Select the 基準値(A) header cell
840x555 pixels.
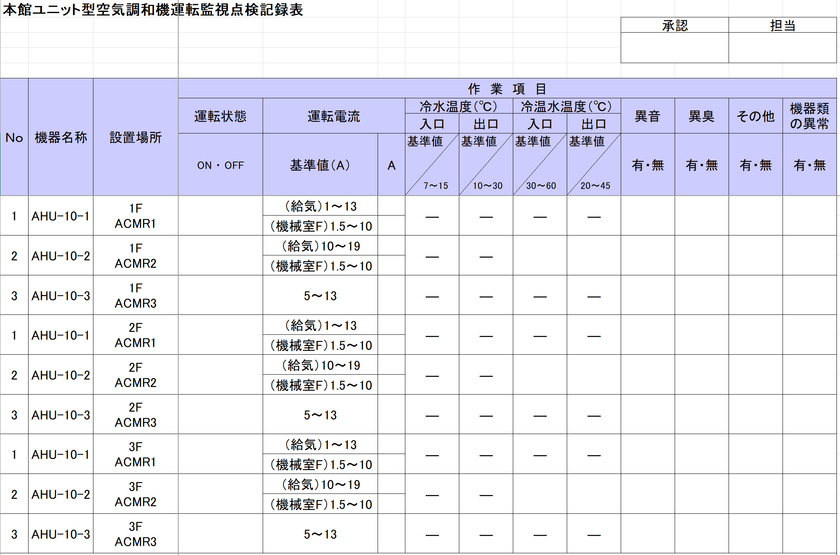tap(320, 164)
